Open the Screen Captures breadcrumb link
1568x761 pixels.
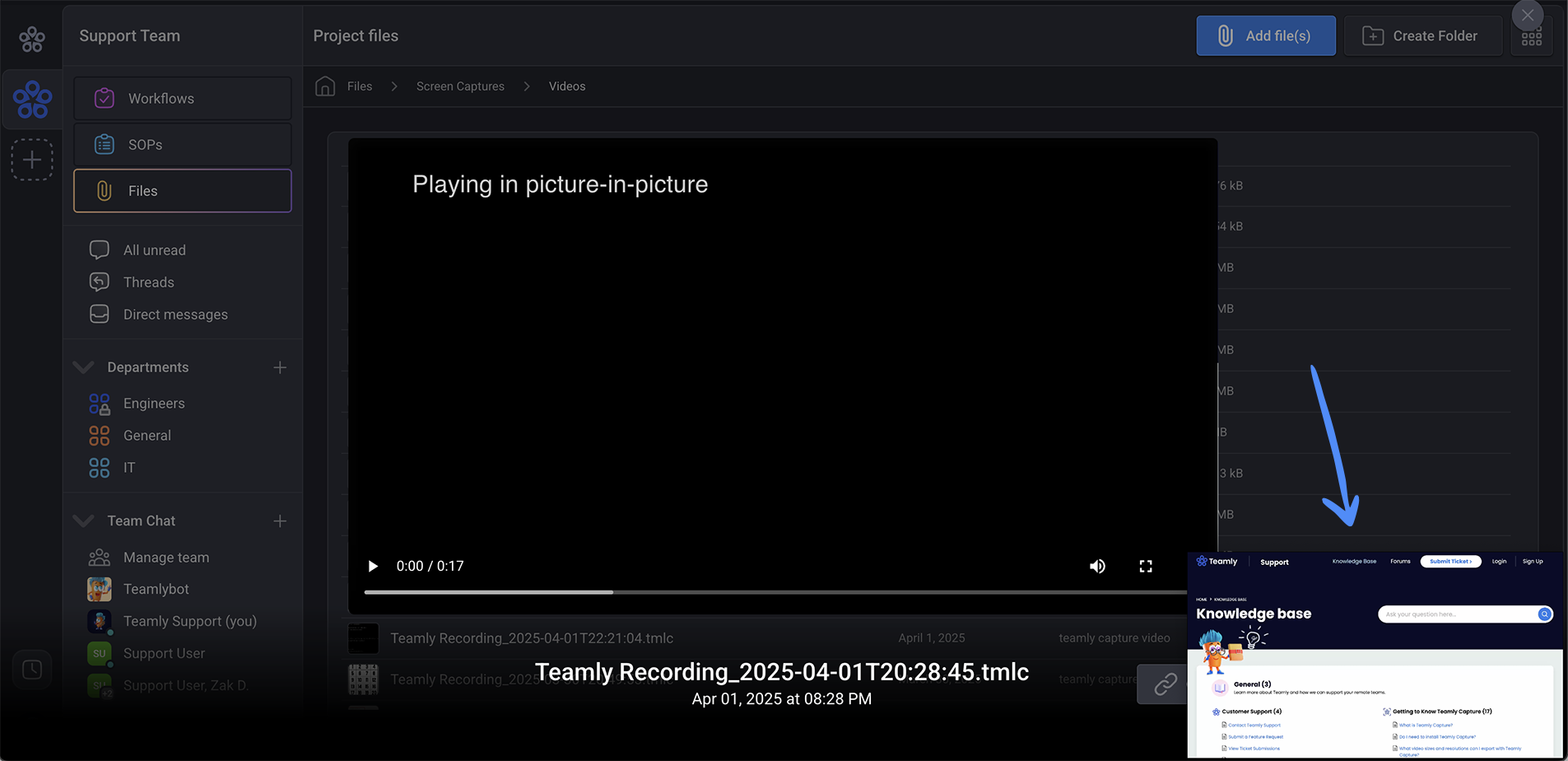[x=460, y=86]
